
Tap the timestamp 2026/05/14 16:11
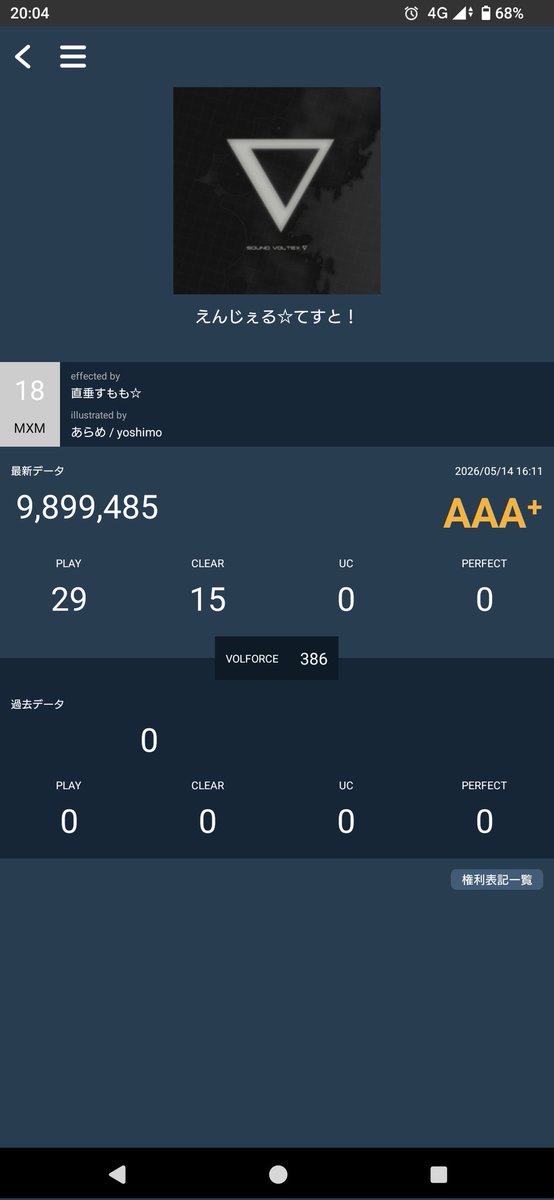point(498,471)
